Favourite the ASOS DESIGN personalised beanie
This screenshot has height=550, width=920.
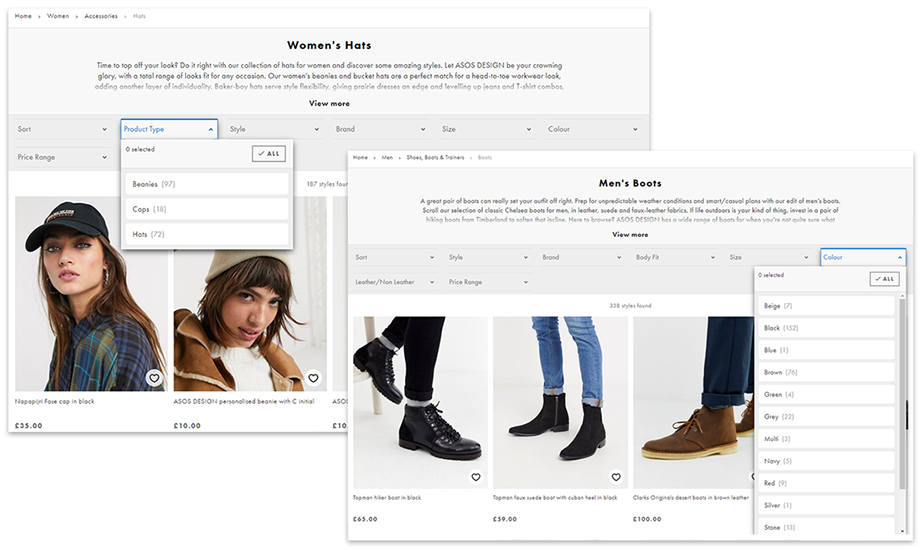pos(313,378)
